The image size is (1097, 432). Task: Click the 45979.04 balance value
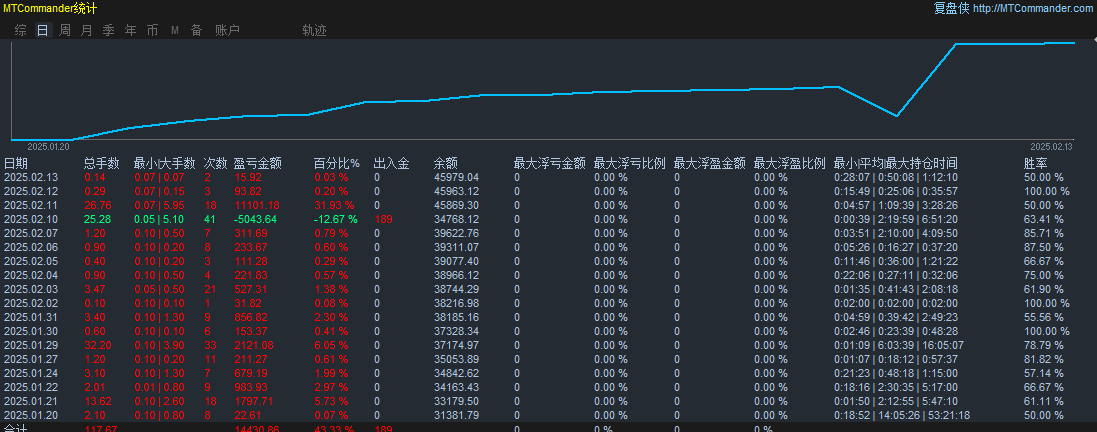pos(456,177)
